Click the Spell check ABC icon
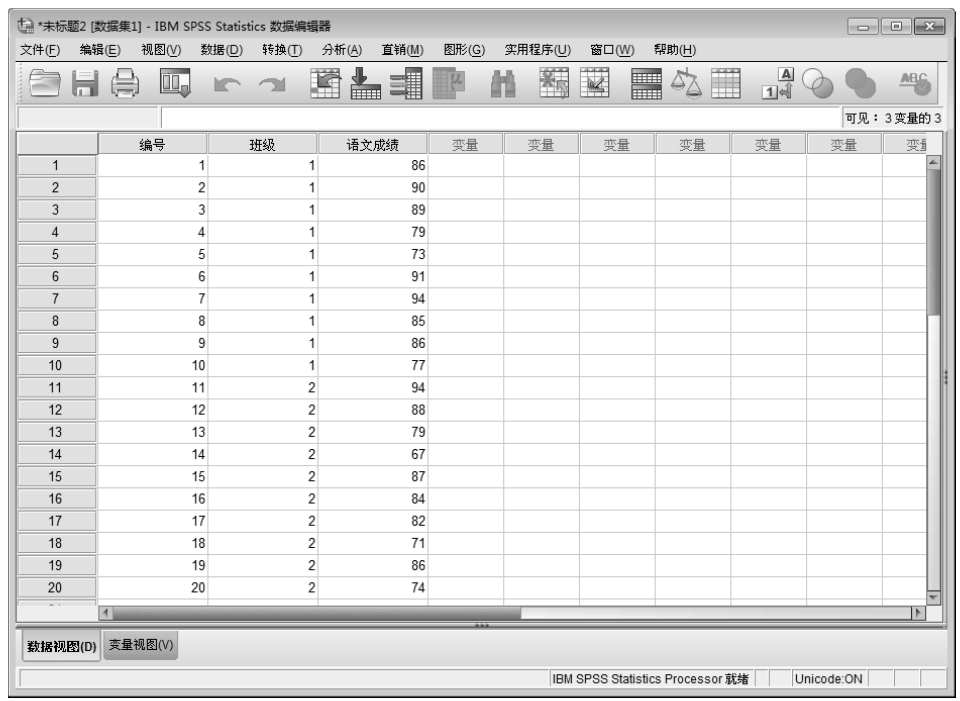This screenshot has height=701, width=960. point(915,83)
